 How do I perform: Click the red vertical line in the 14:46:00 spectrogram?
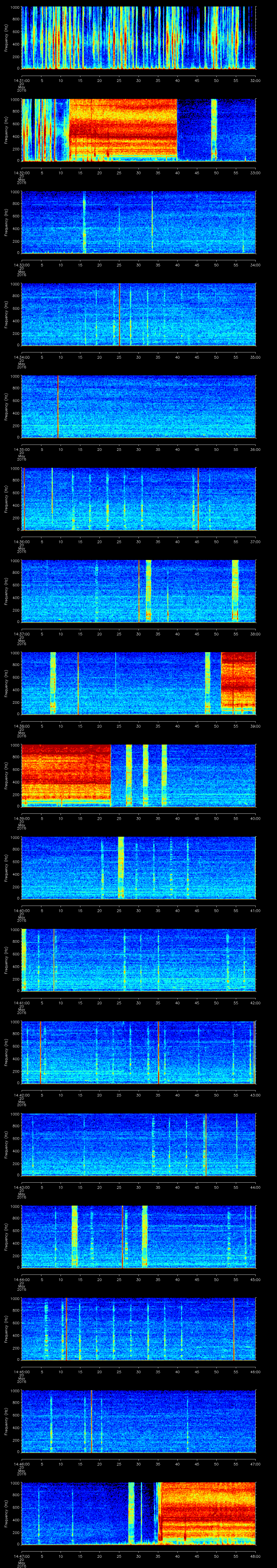click(91, 1421)
